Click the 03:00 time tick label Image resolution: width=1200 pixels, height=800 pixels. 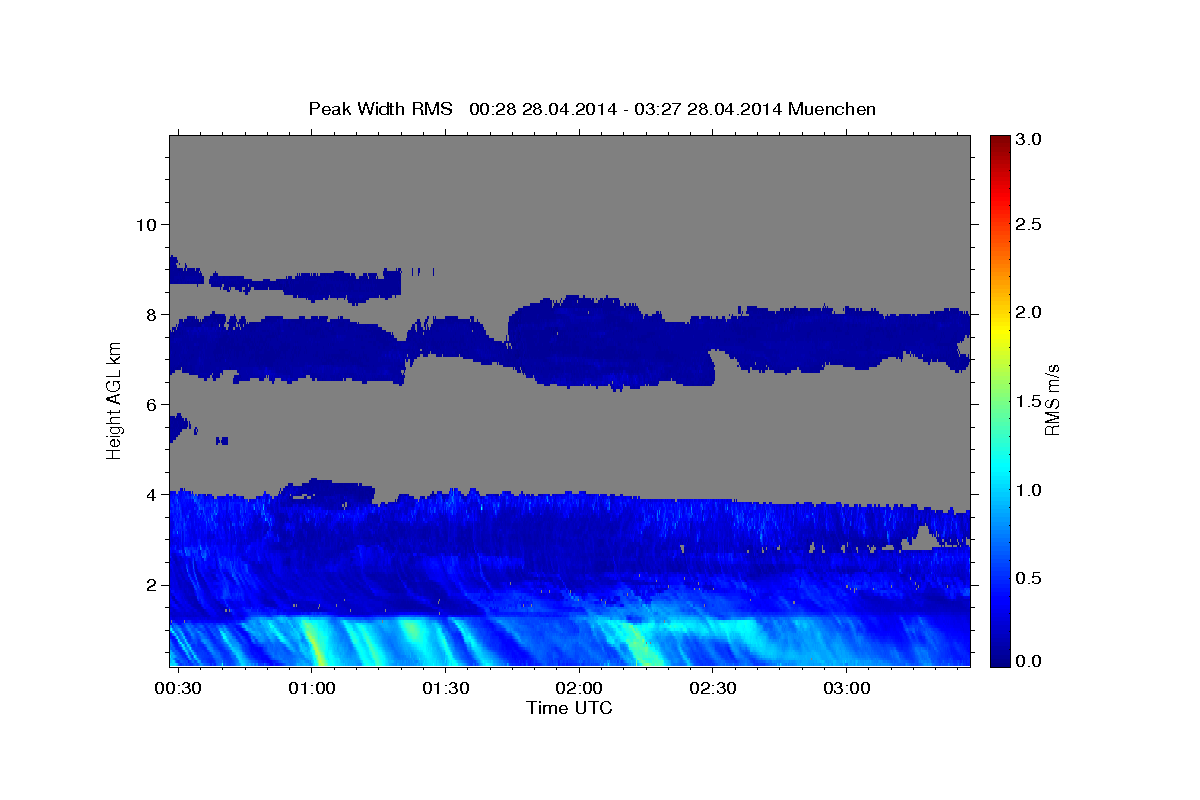pos(846,689)
